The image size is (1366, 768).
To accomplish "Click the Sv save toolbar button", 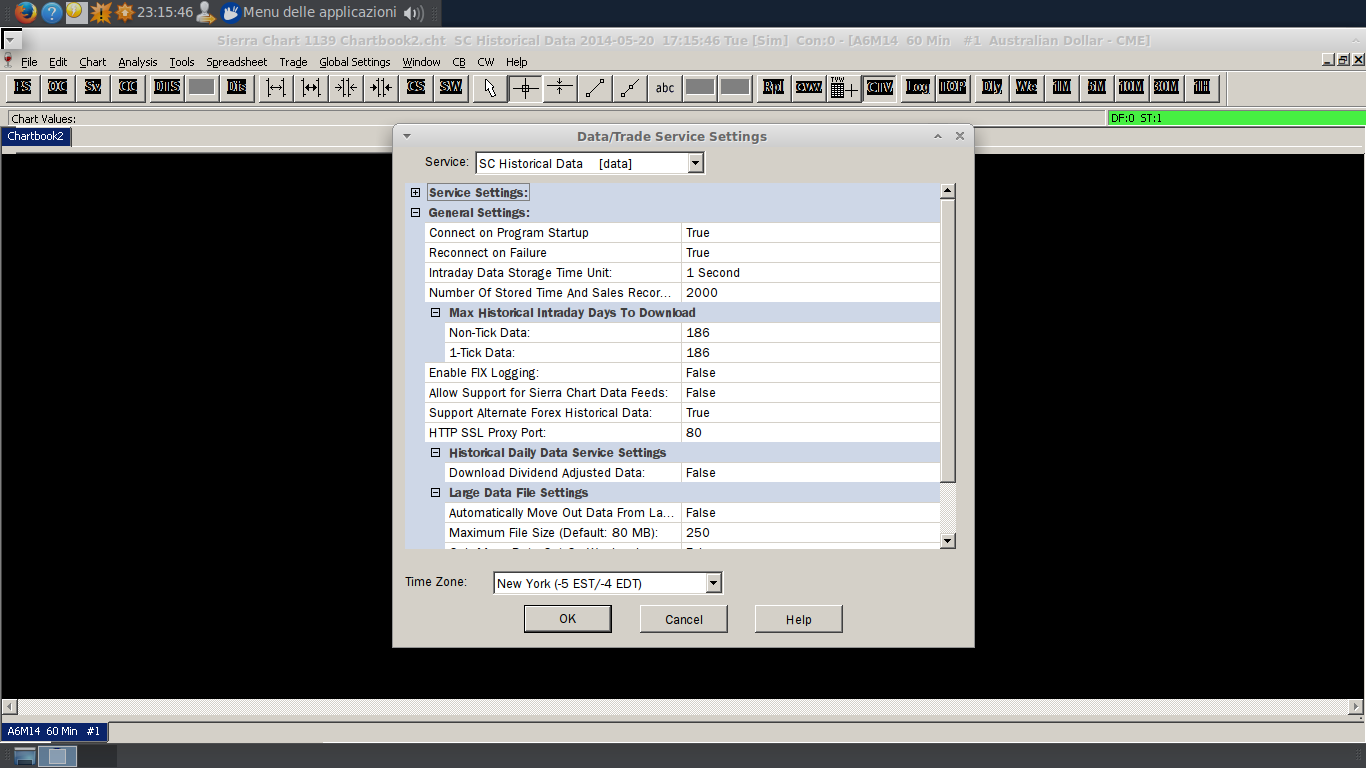I will (93, 88).
